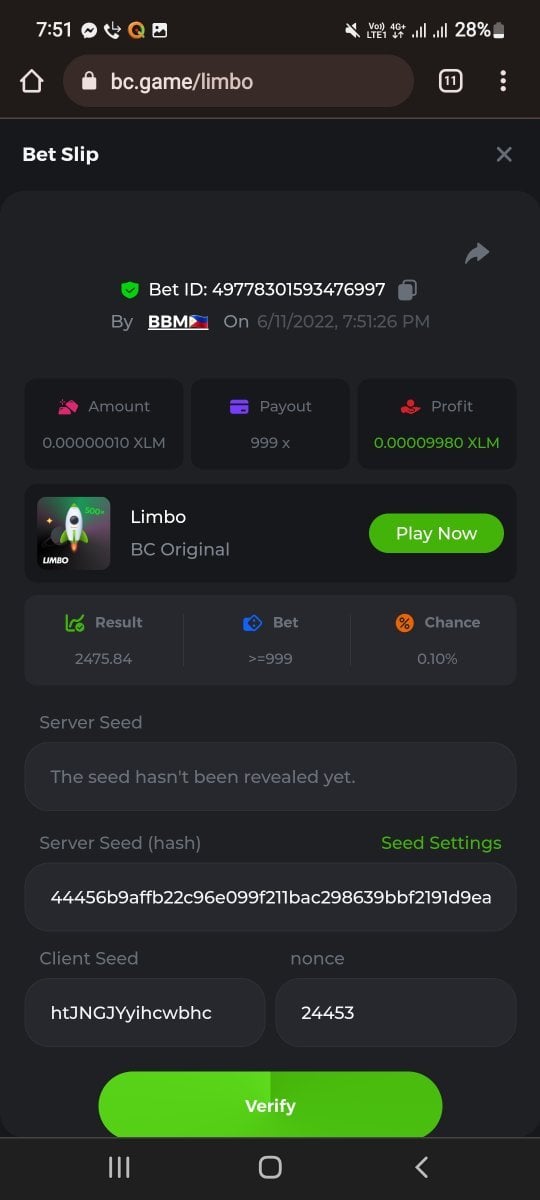Tap the Server Seed unrevealed field
Screen dimensions: 540x1200
270,776
